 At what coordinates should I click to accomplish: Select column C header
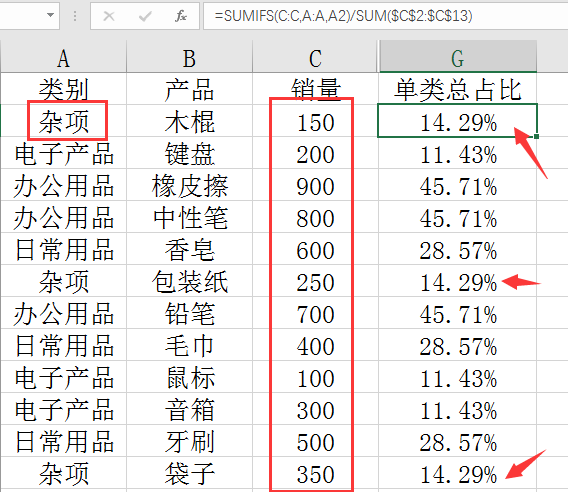pyautogui.click(x=315, y=57)
